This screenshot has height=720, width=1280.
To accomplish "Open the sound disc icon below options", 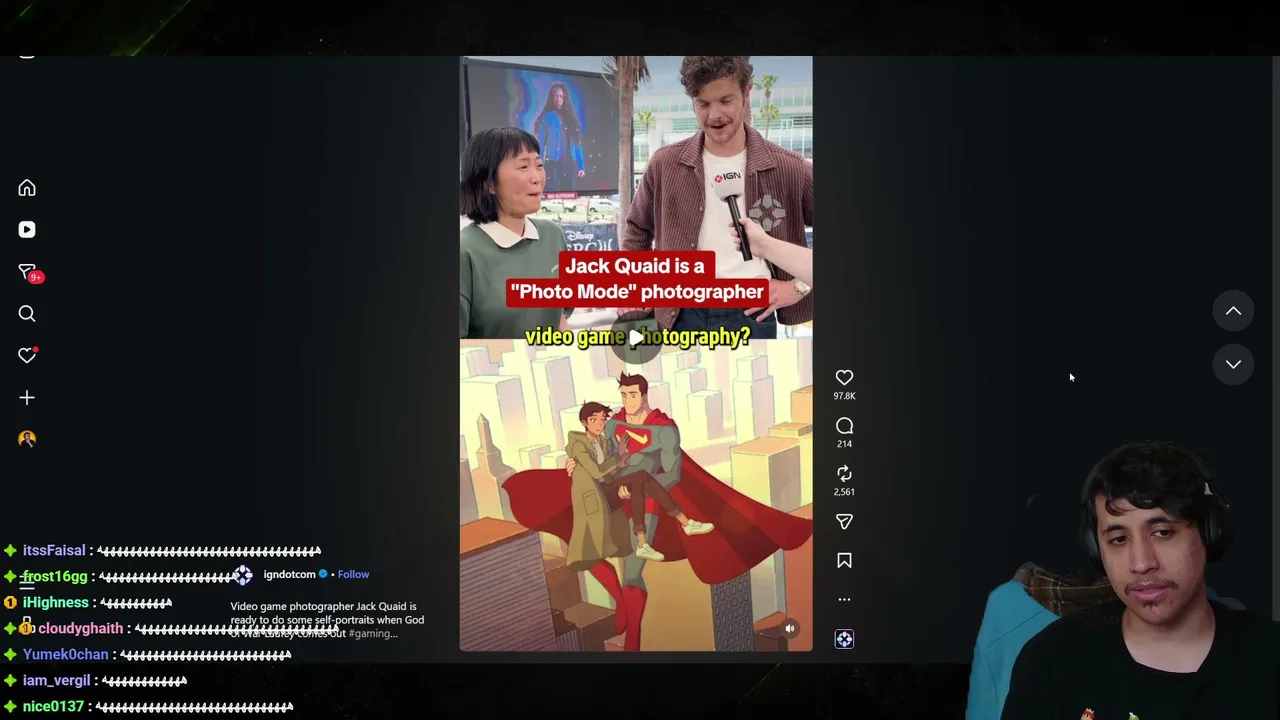I will tap(844, 639).
